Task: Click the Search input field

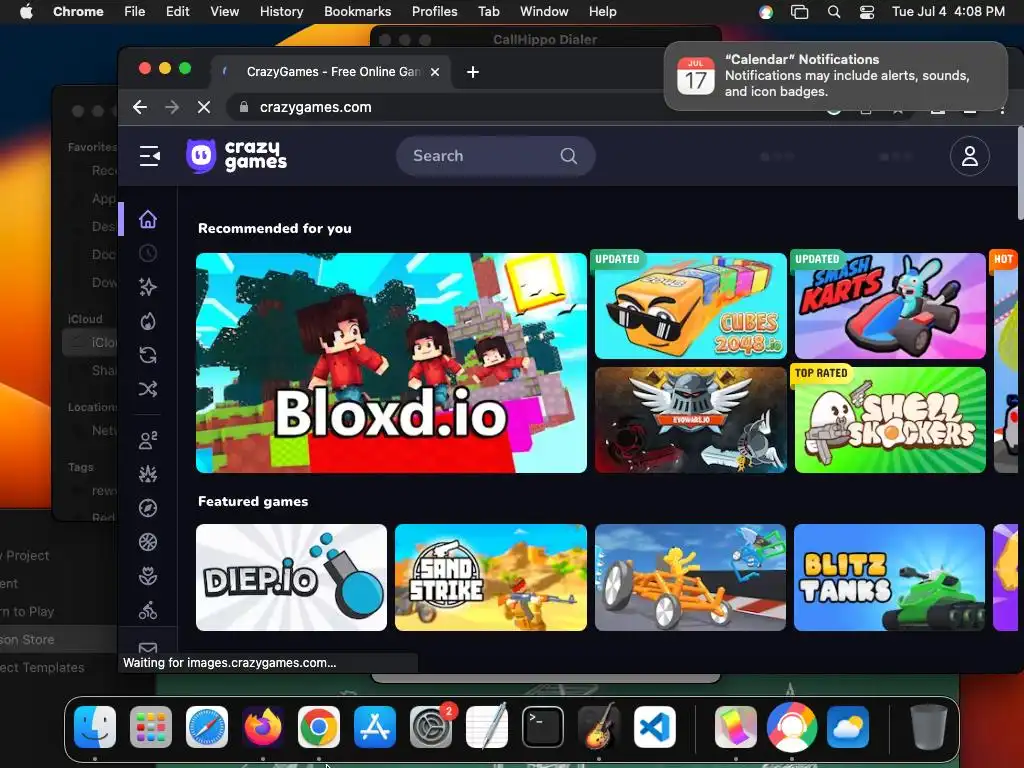Action: click(496, 156)
